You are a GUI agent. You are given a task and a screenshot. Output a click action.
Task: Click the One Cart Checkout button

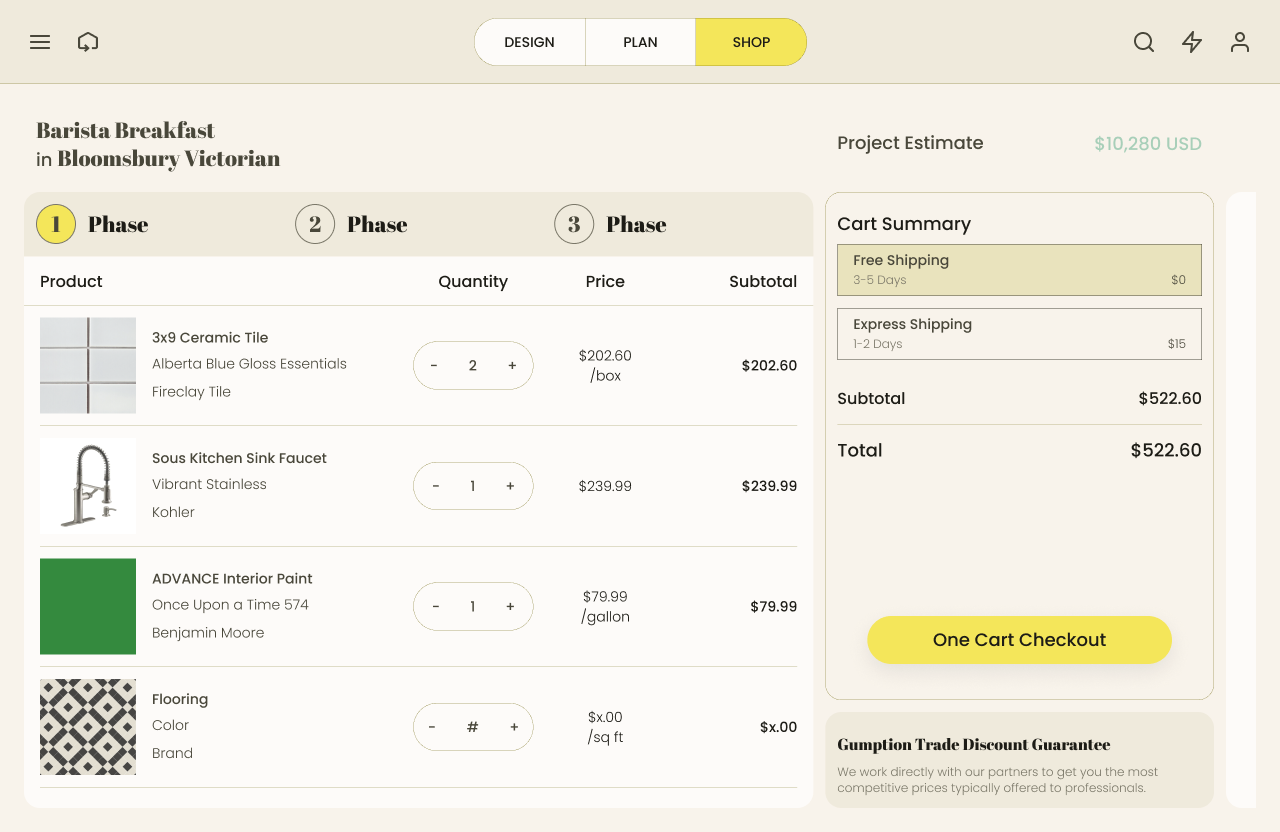click(x=1019, y=640)
